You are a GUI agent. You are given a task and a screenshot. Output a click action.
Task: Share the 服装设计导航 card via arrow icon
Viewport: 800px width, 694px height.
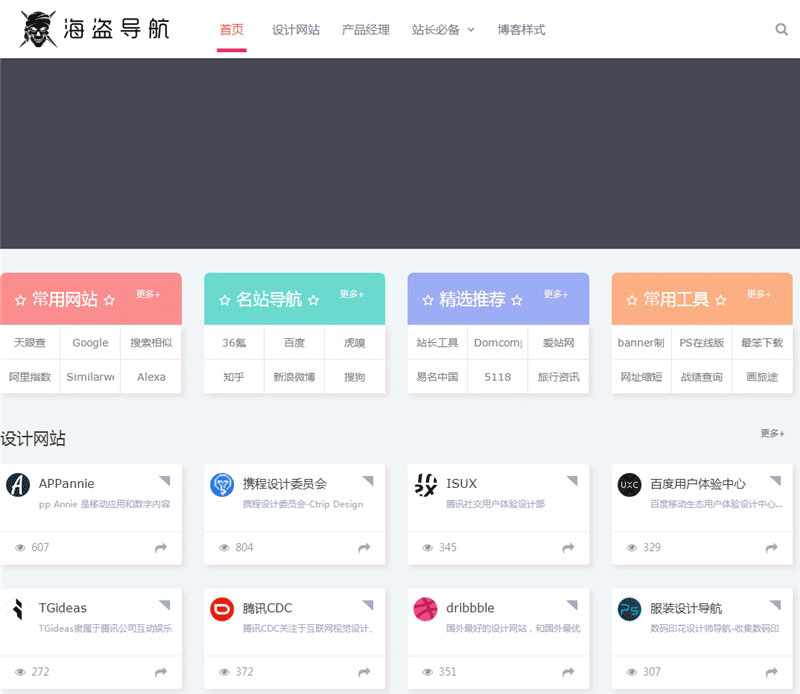tap(771, 672)
